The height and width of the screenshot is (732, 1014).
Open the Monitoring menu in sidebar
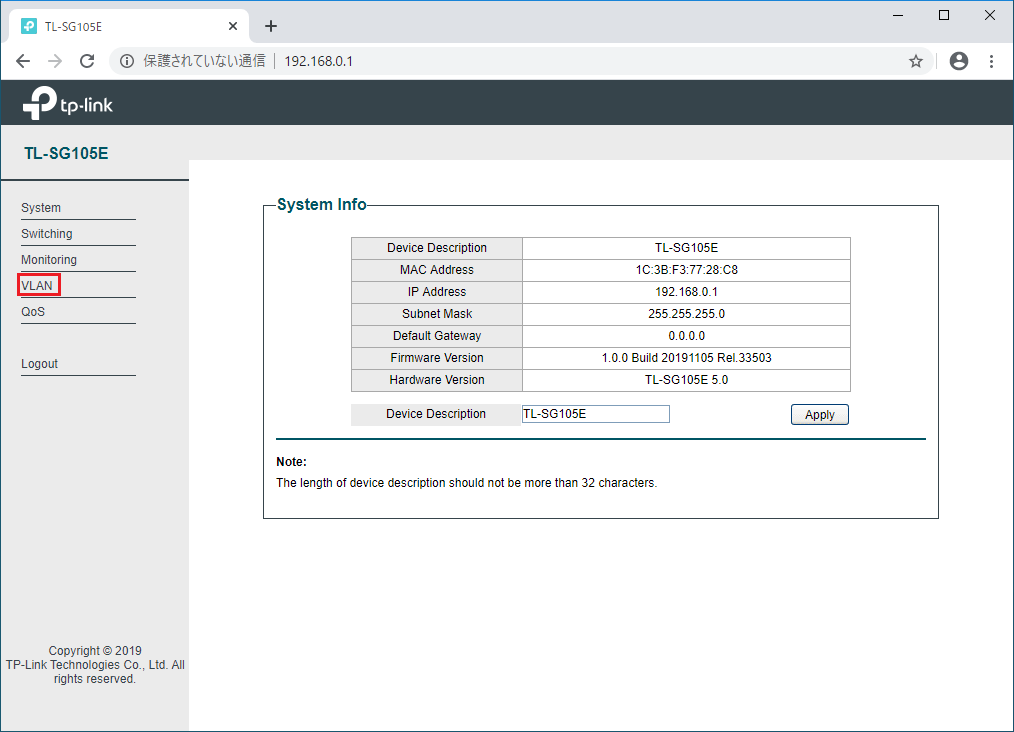point(49,259)
